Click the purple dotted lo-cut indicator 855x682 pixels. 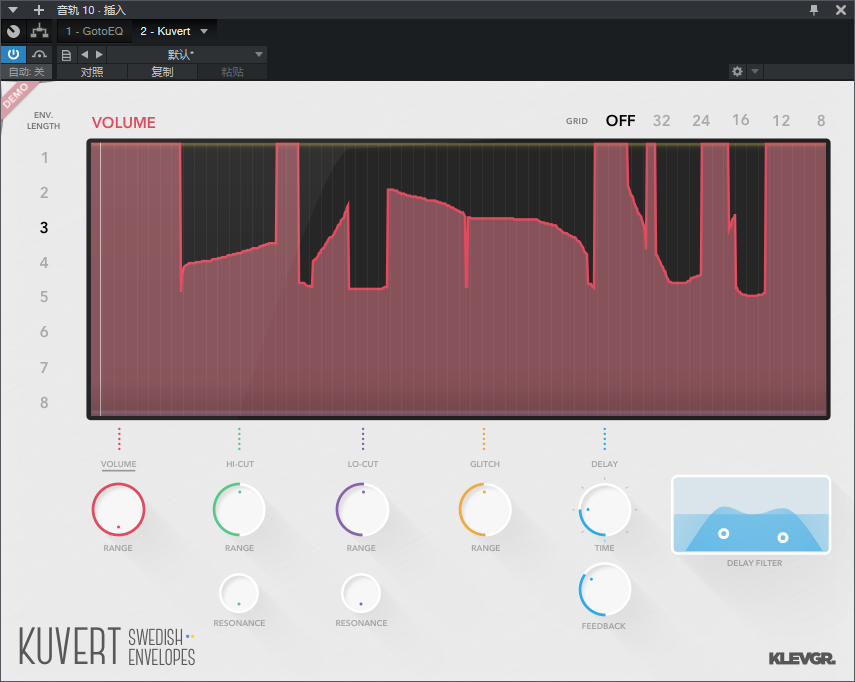point(363,439)
